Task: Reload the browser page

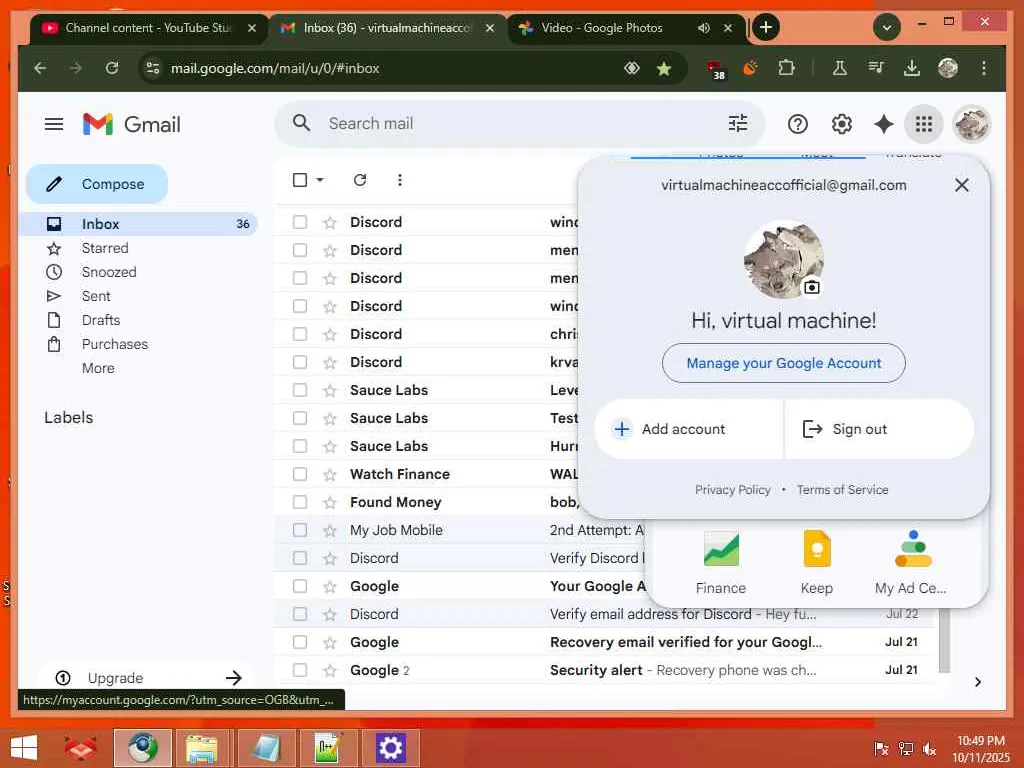Action: pos(112,68)
